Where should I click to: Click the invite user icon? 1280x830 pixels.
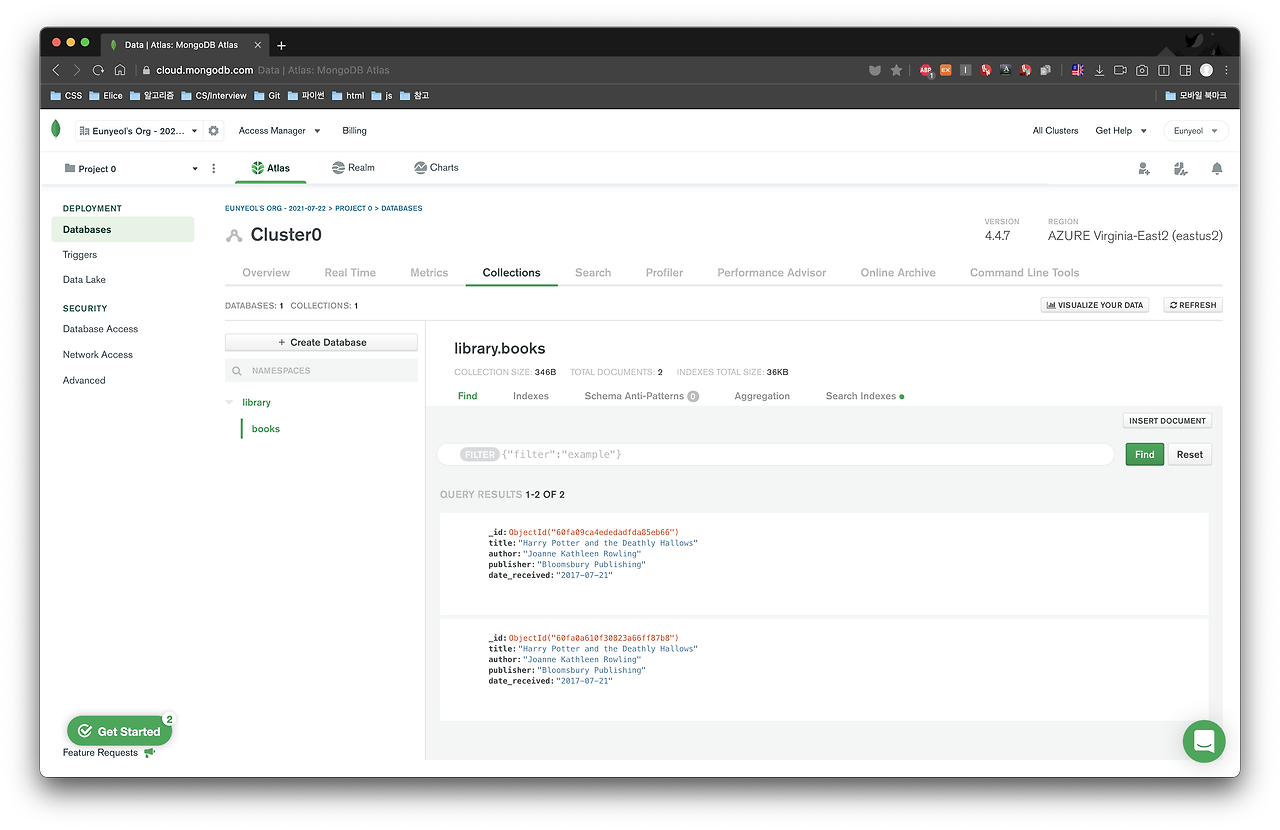point(1144,169)
